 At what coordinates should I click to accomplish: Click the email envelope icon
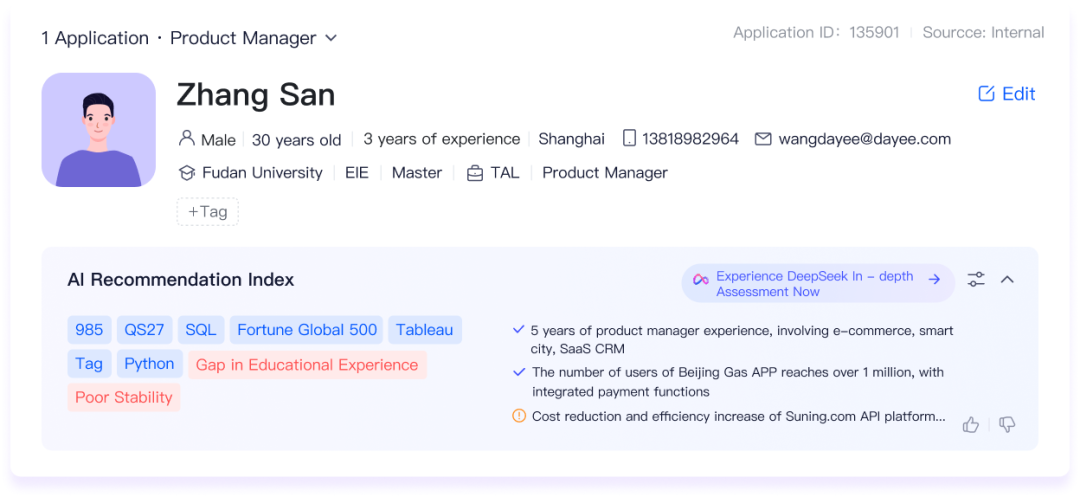pyautogui.click(x=763, y=139)
